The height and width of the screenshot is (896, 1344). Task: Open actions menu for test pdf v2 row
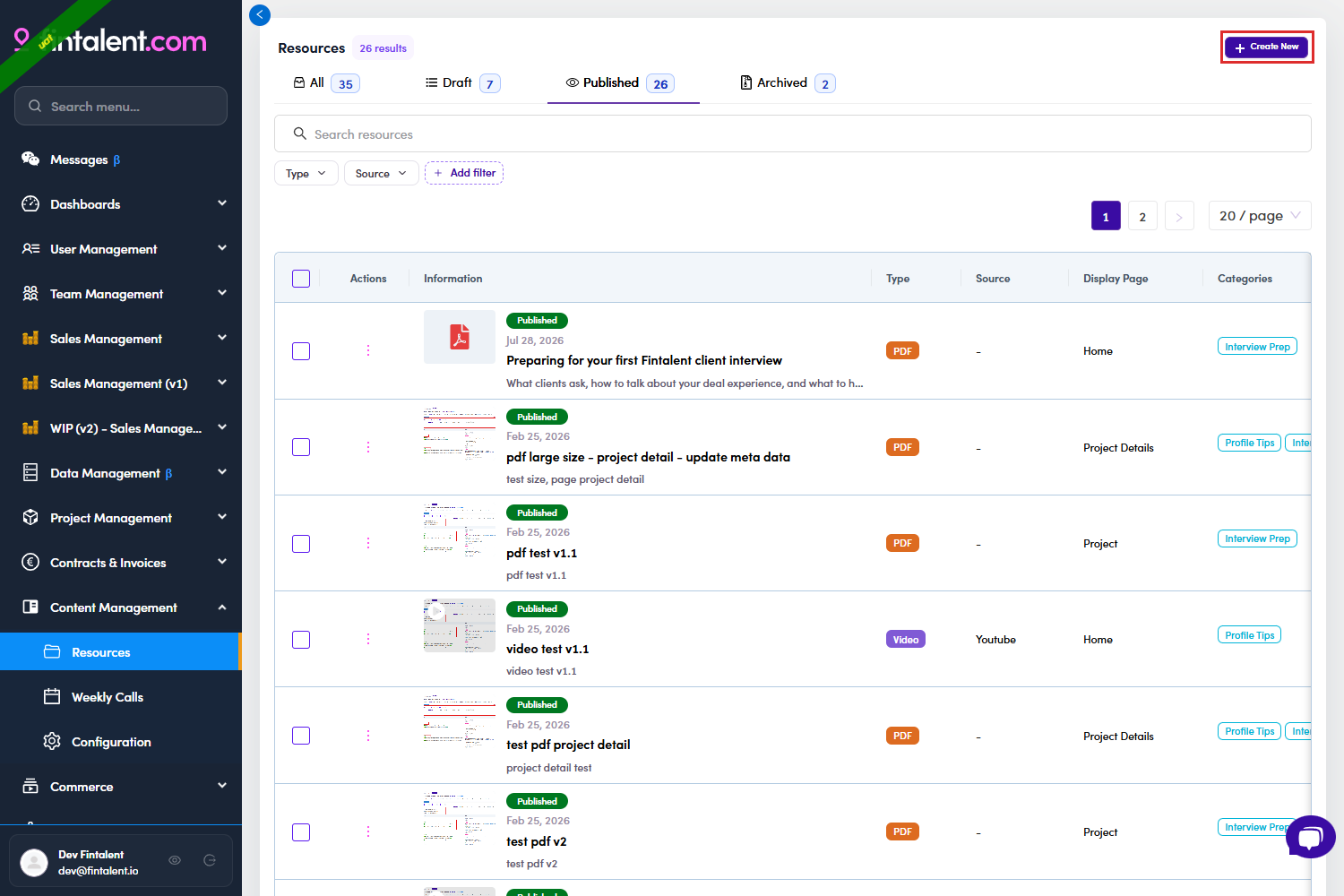pyautogui.click(x=368, y=831)
